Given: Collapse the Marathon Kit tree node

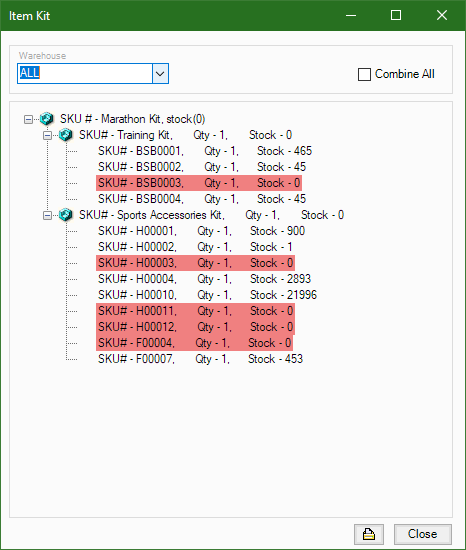Looking at the screenshot, I should tap(28, 119).
